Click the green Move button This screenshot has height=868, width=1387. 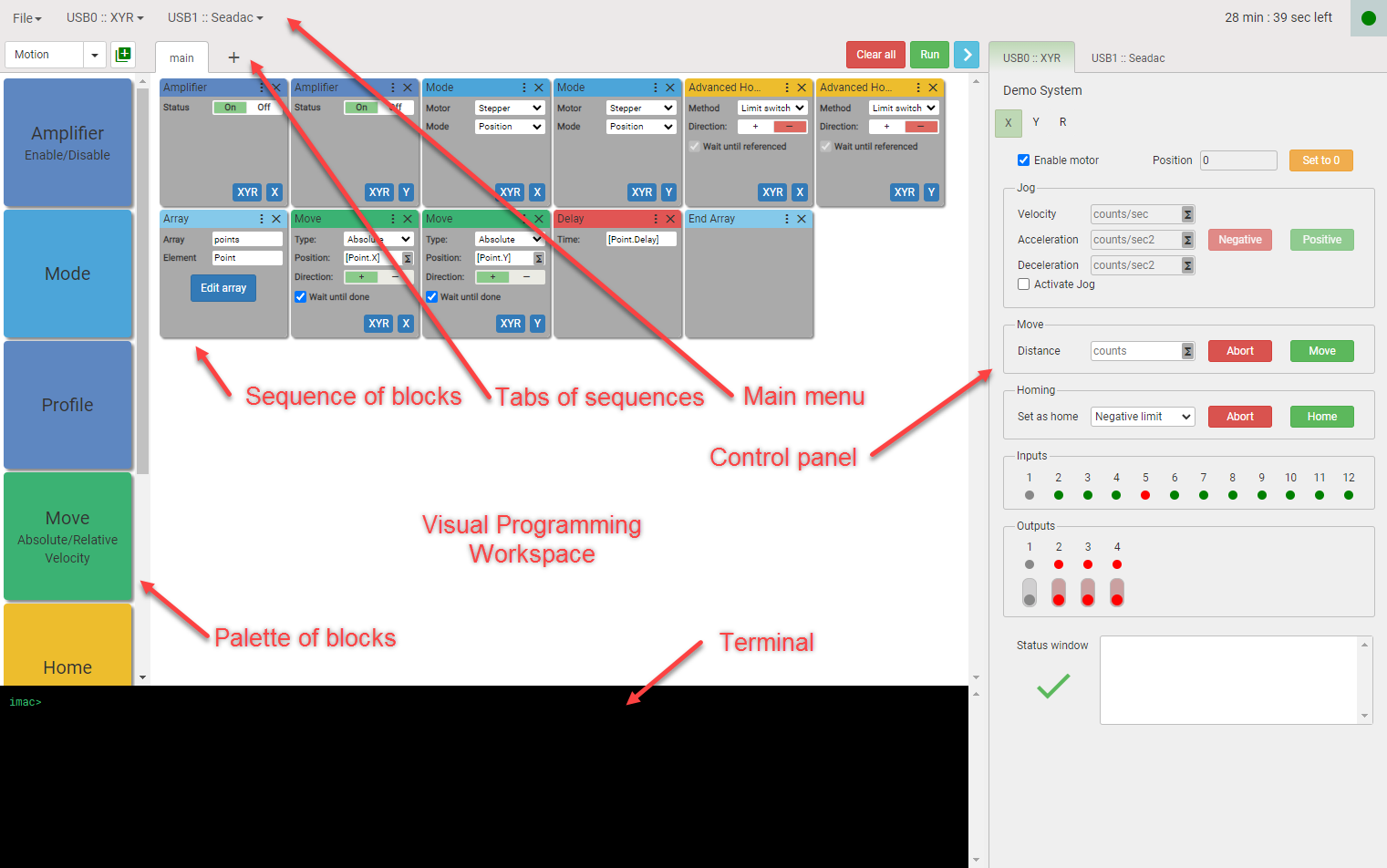[1321, 351]
